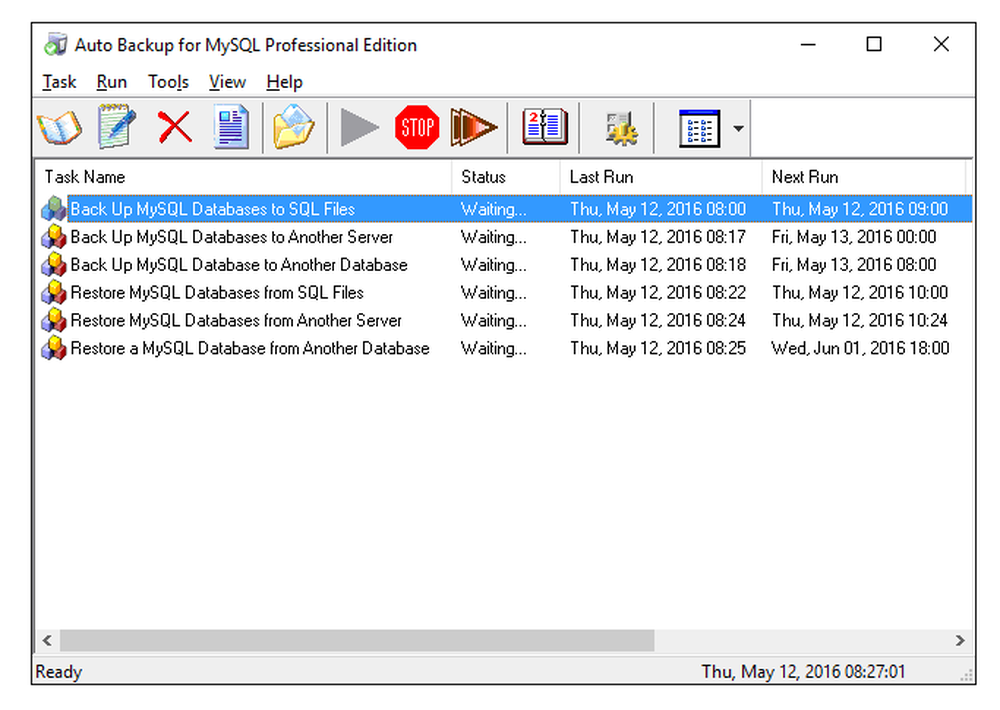Screen dimensions: 1000x710
Task: Click the New Task open-book icon
Action: coord(59,128)
